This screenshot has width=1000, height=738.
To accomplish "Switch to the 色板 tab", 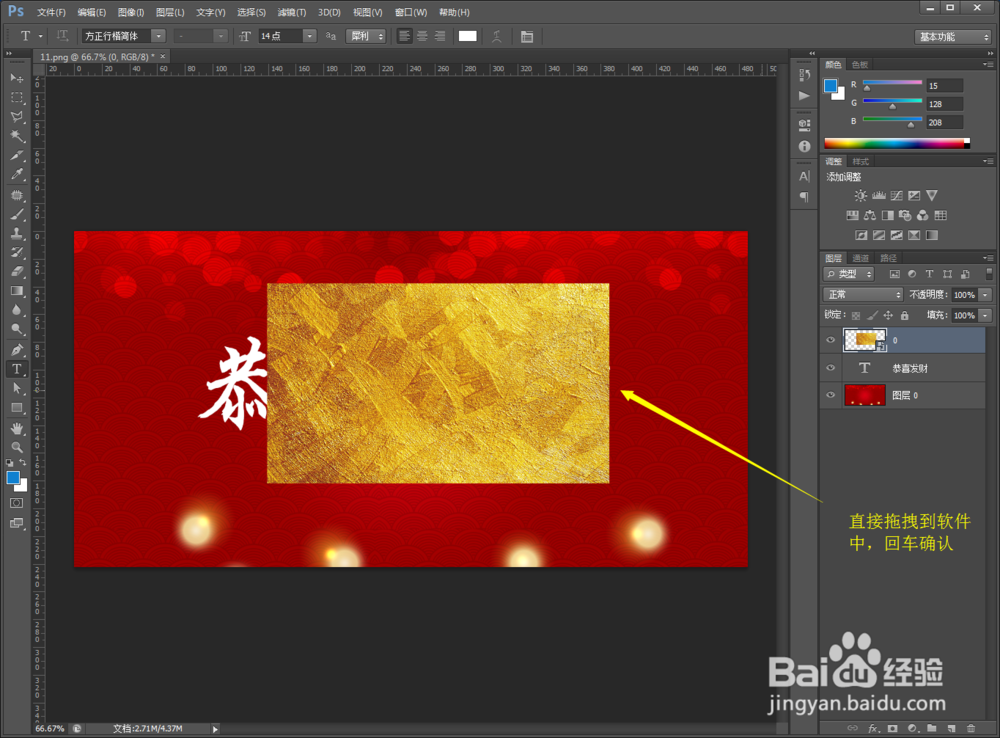I will (x=860, y=64).
